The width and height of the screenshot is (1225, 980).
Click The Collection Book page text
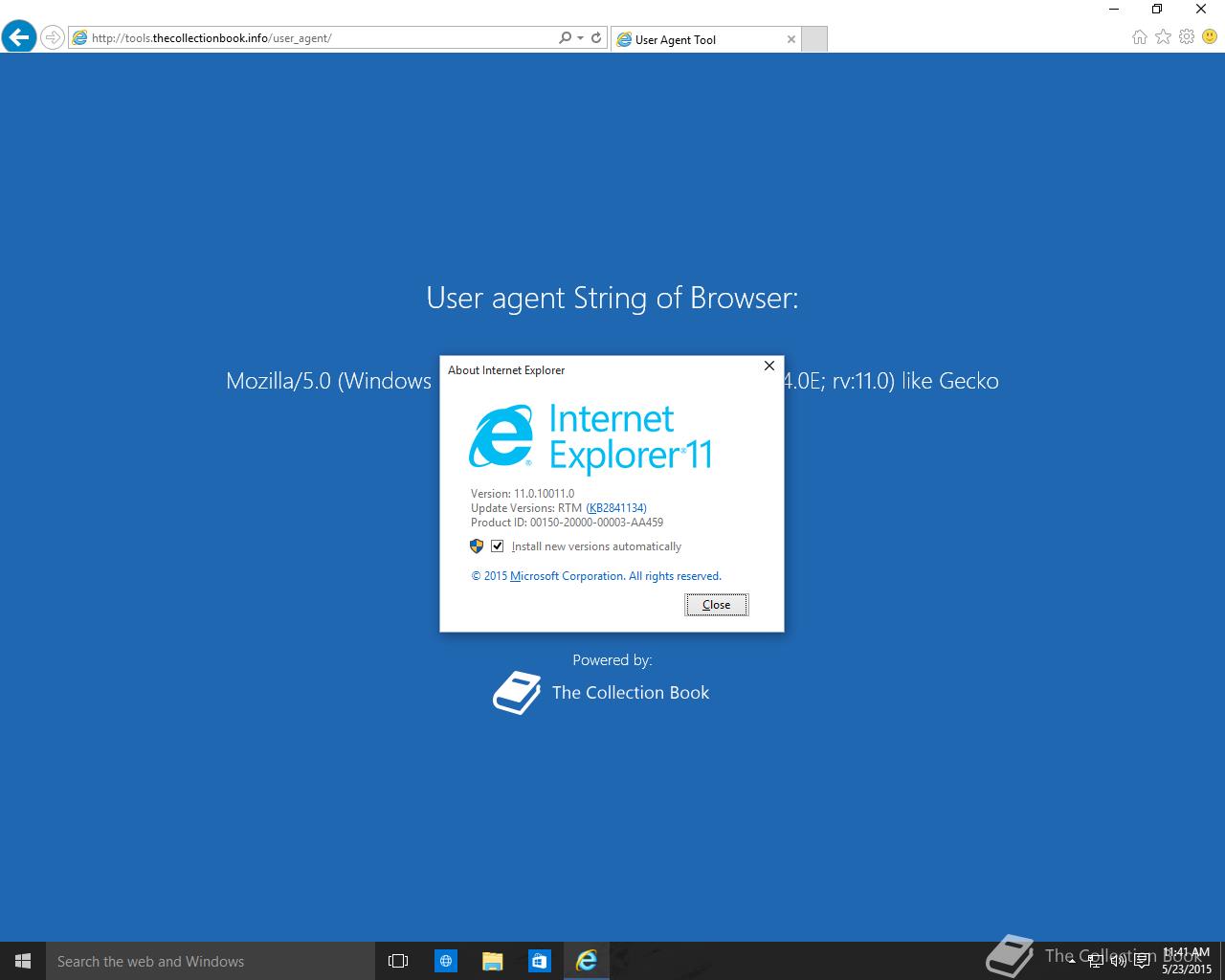pyautogui.click(x=631, y=693)
